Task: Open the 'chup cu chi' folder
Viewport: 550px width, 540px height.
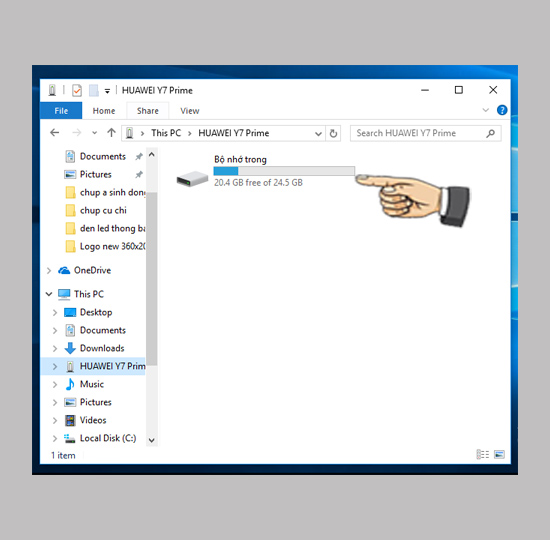Action: point(96,211)
